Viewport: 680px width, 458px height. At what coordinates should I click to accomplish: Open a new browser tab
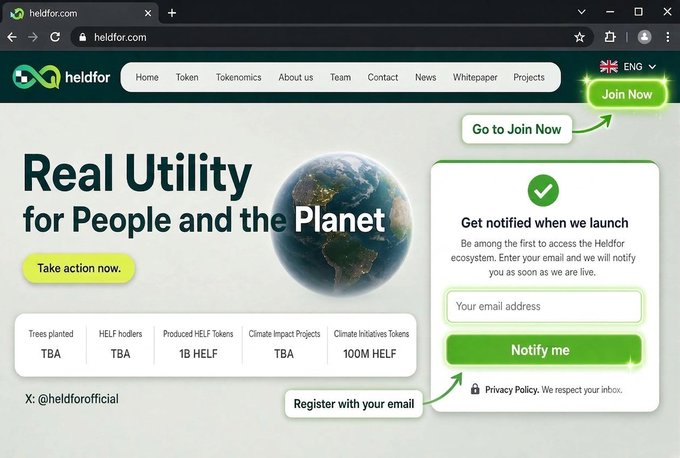(172, 13)
